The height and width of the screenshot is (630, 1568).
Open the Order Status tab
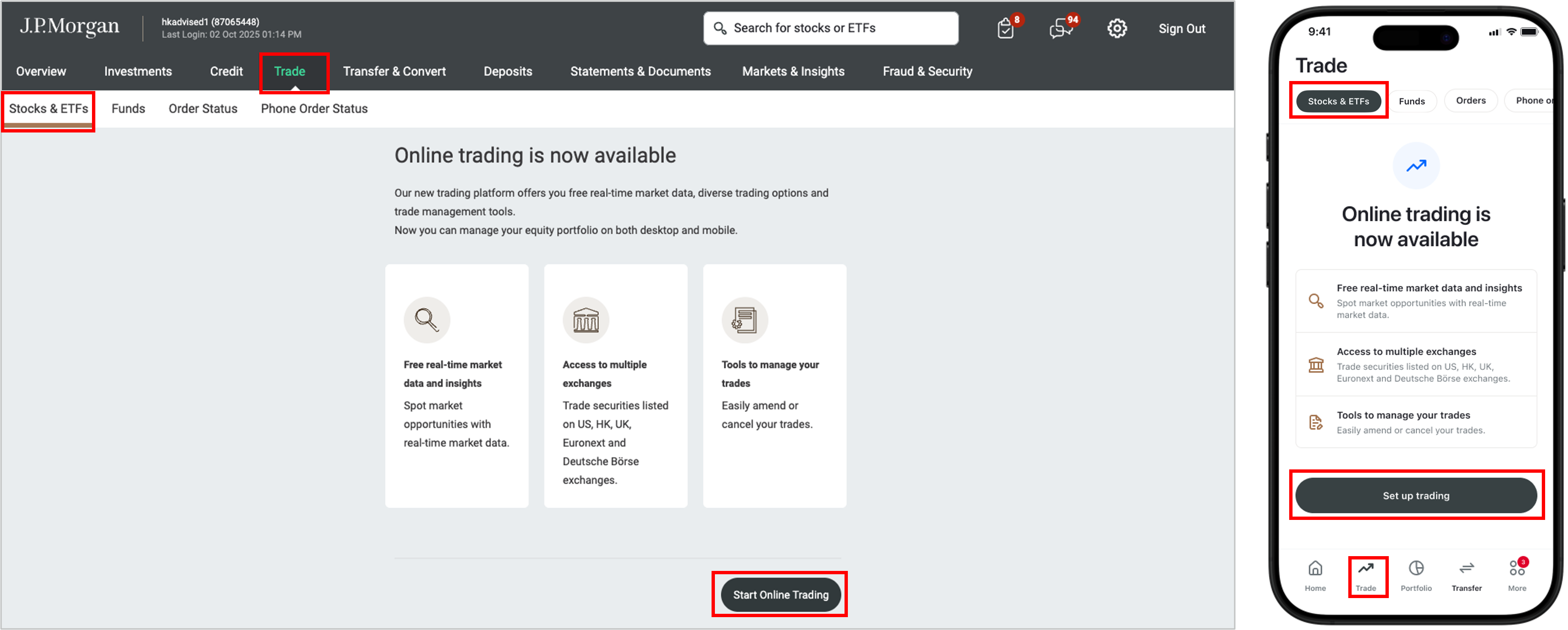click(x=203, y=109)
